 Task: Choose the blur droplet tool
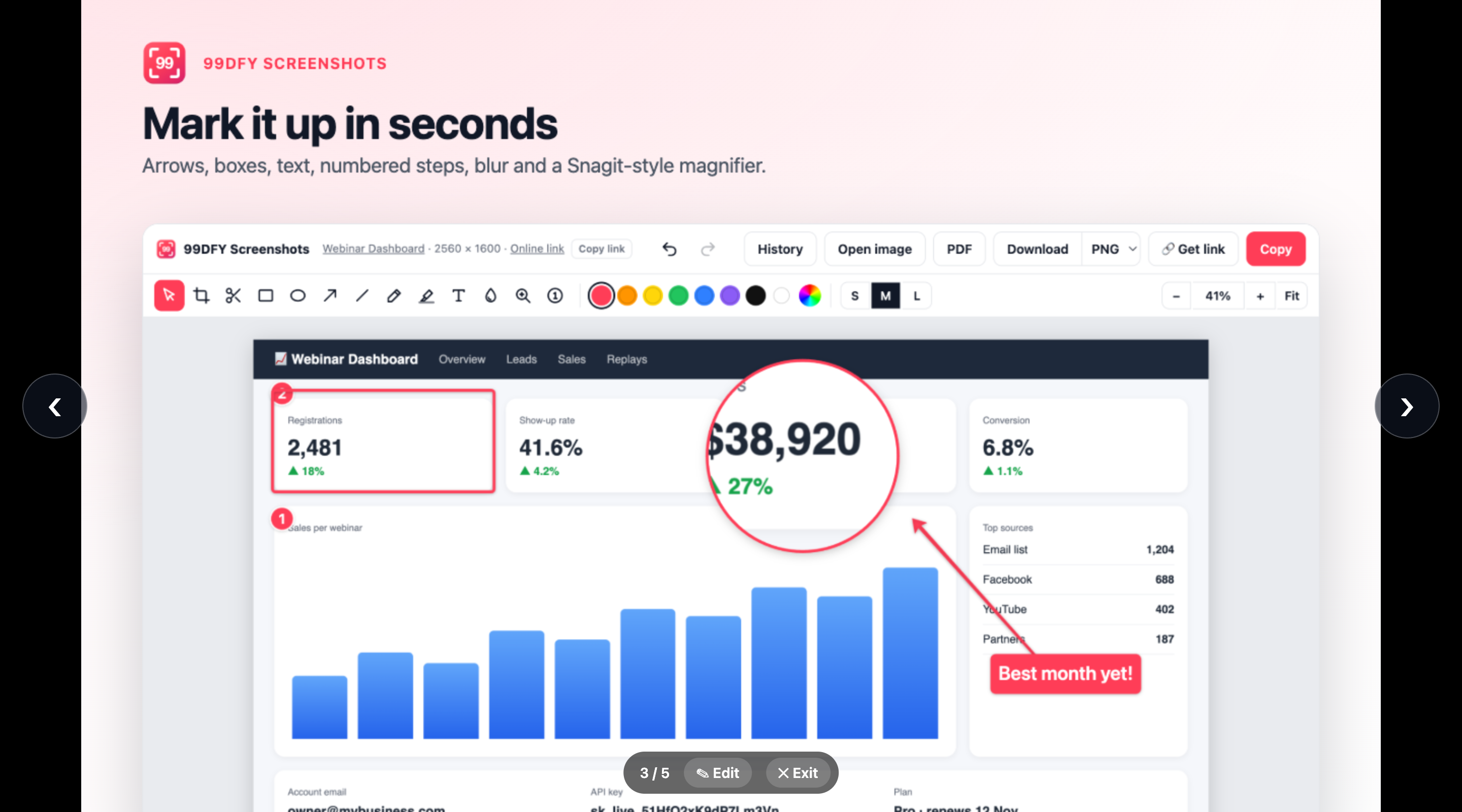pyautogui.click(x=490, y=296)
